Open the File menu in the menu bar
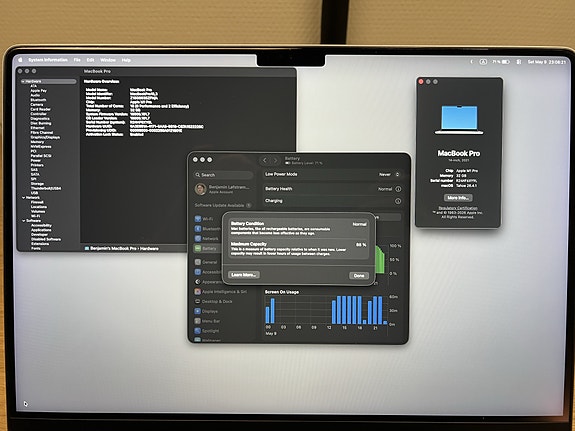Image resolution: width=575 pixels, height=431 pixels. pos(77,60)
